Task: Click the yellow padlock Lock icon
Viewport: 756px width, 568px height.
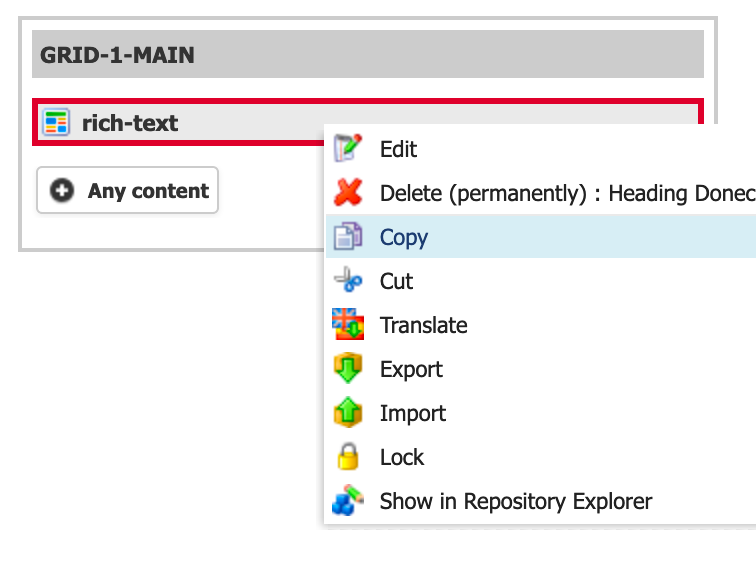Action: click(x=348, y=456)
